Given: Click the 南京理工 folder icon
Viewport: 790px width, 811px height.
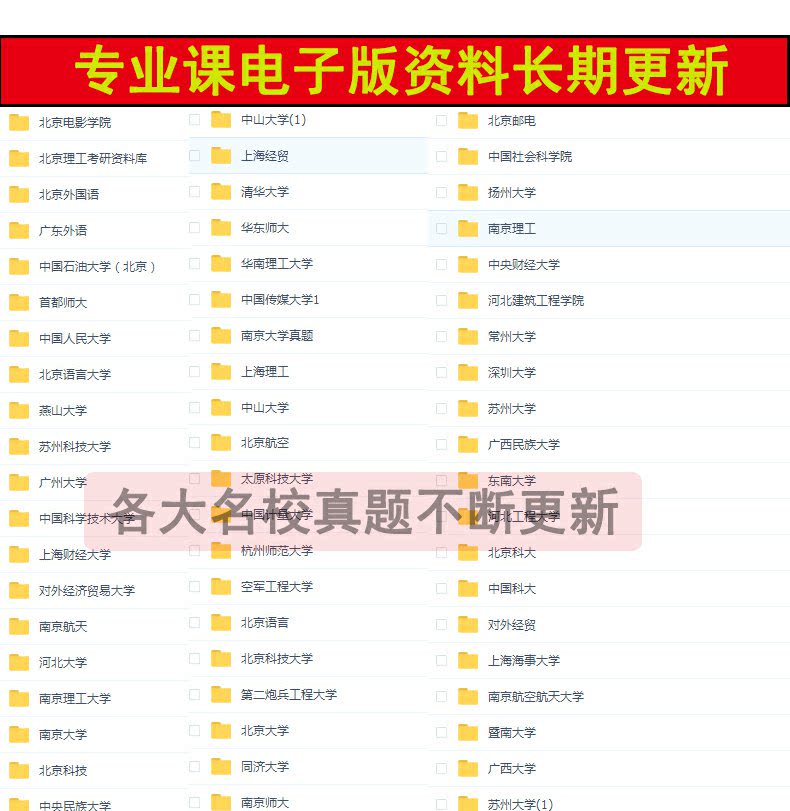Looking at the screenshot, I should (x=468, y=229).
